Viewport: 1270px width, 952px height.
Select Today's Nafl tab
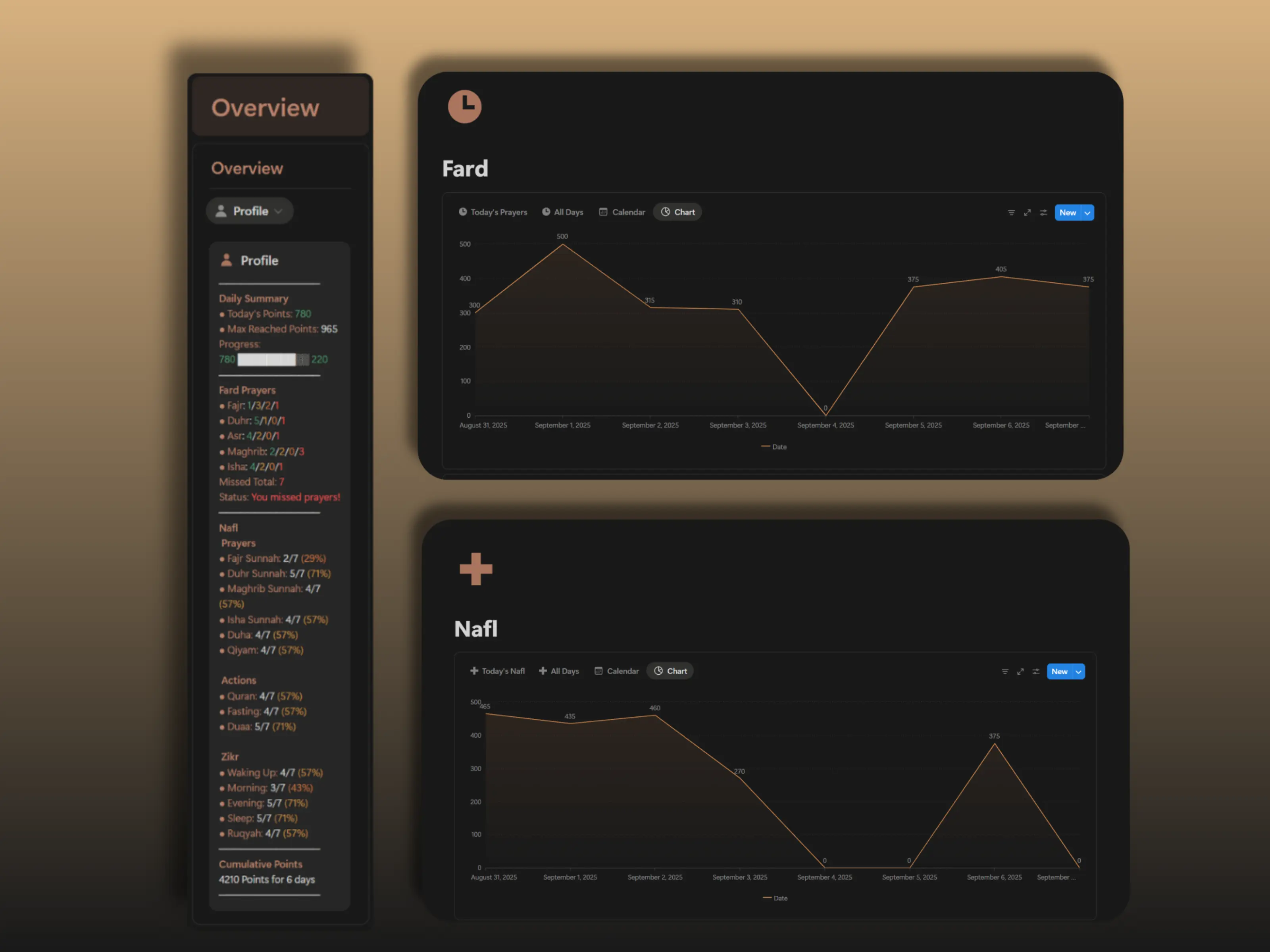click(497, 671)
